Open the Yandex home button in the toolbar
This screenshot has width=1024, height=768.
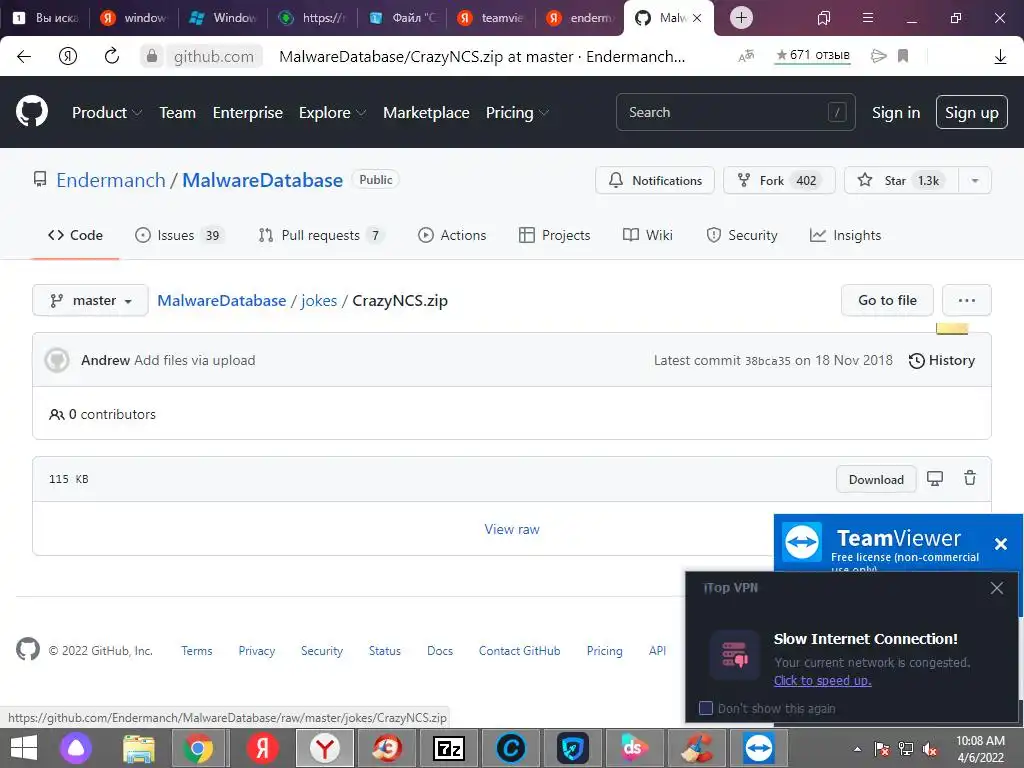click(68, 56)
